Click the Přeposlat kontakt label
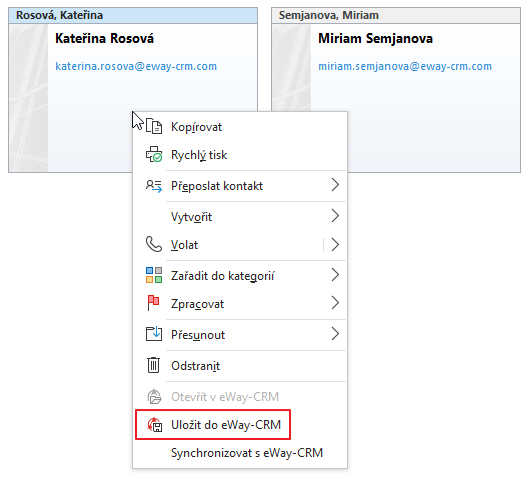 (217, 186)
